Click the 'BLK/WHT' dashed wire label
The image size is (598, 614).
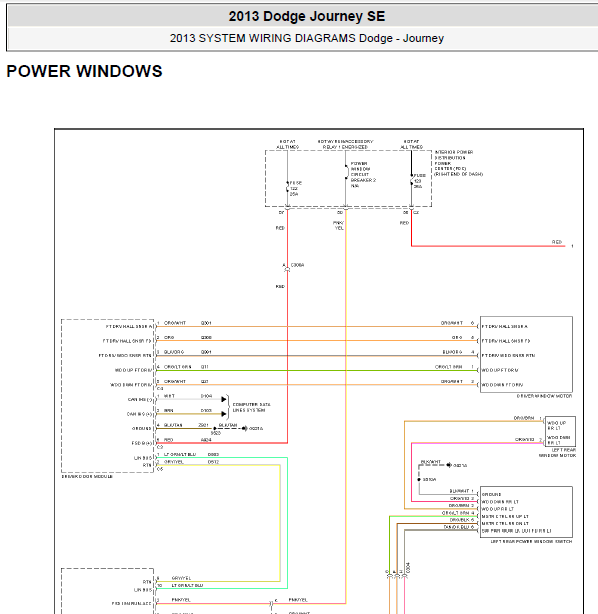(x=431, y=462)
